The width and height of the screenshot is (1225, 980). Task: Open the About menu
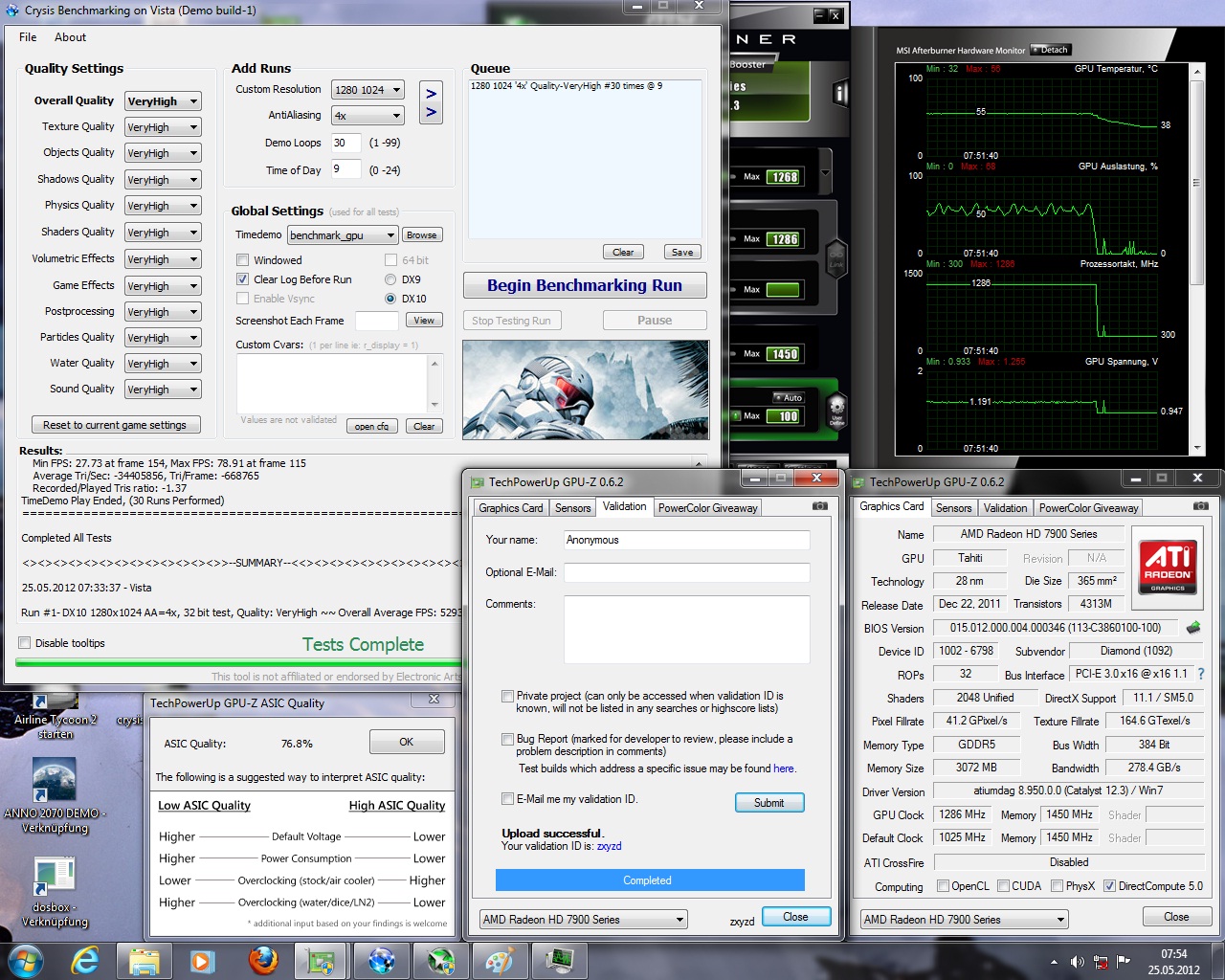pos(70,37)
